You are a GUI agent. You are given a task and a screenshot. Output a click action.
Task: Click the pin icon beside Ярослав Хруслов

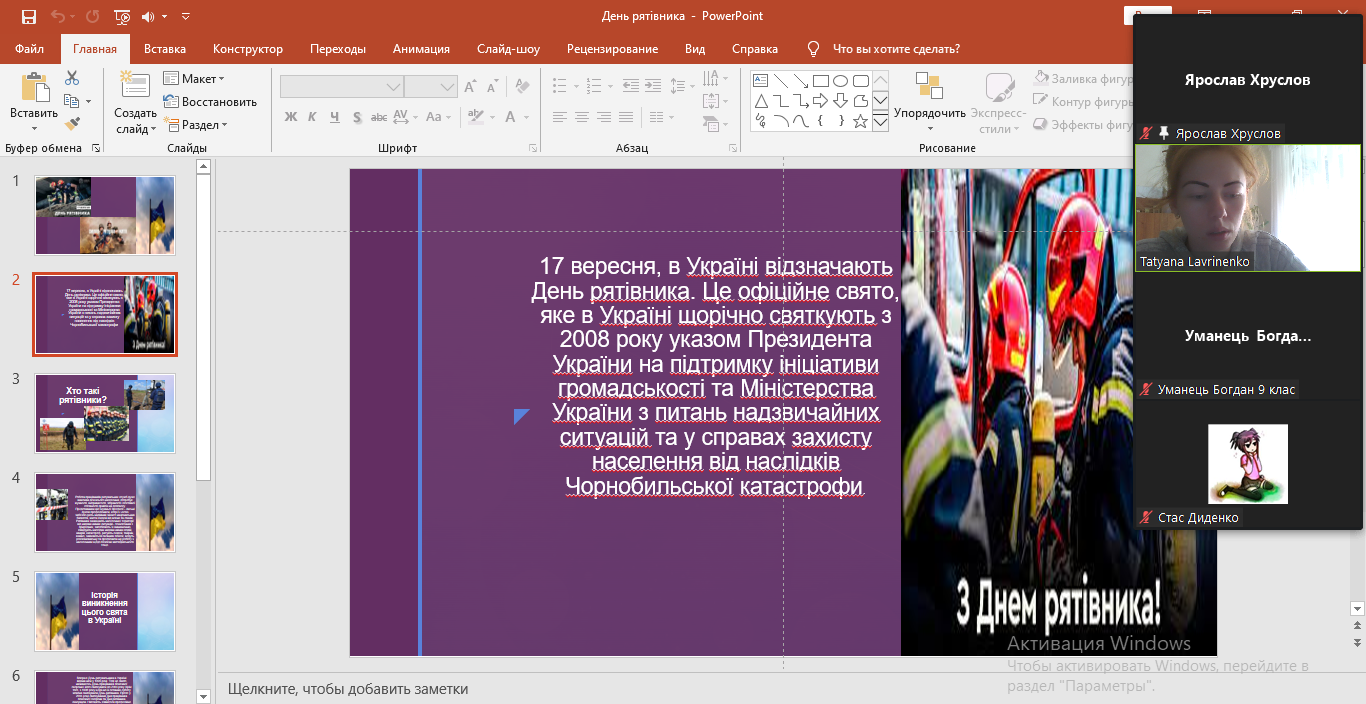[x=1163, y=133]
